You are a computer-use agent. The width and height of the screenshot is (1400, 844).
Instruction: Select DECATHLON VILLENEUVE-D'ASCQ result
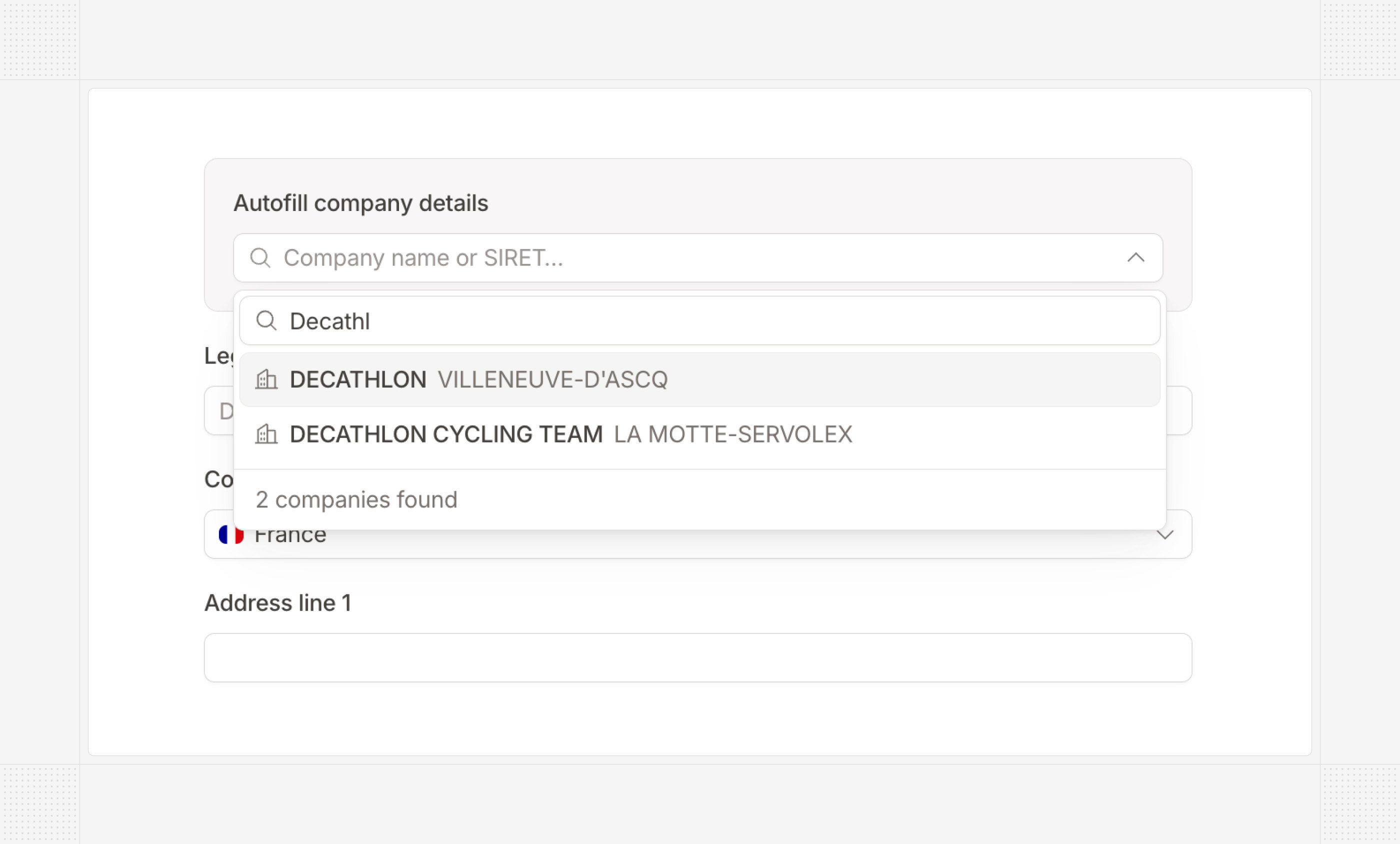[699, 379]
